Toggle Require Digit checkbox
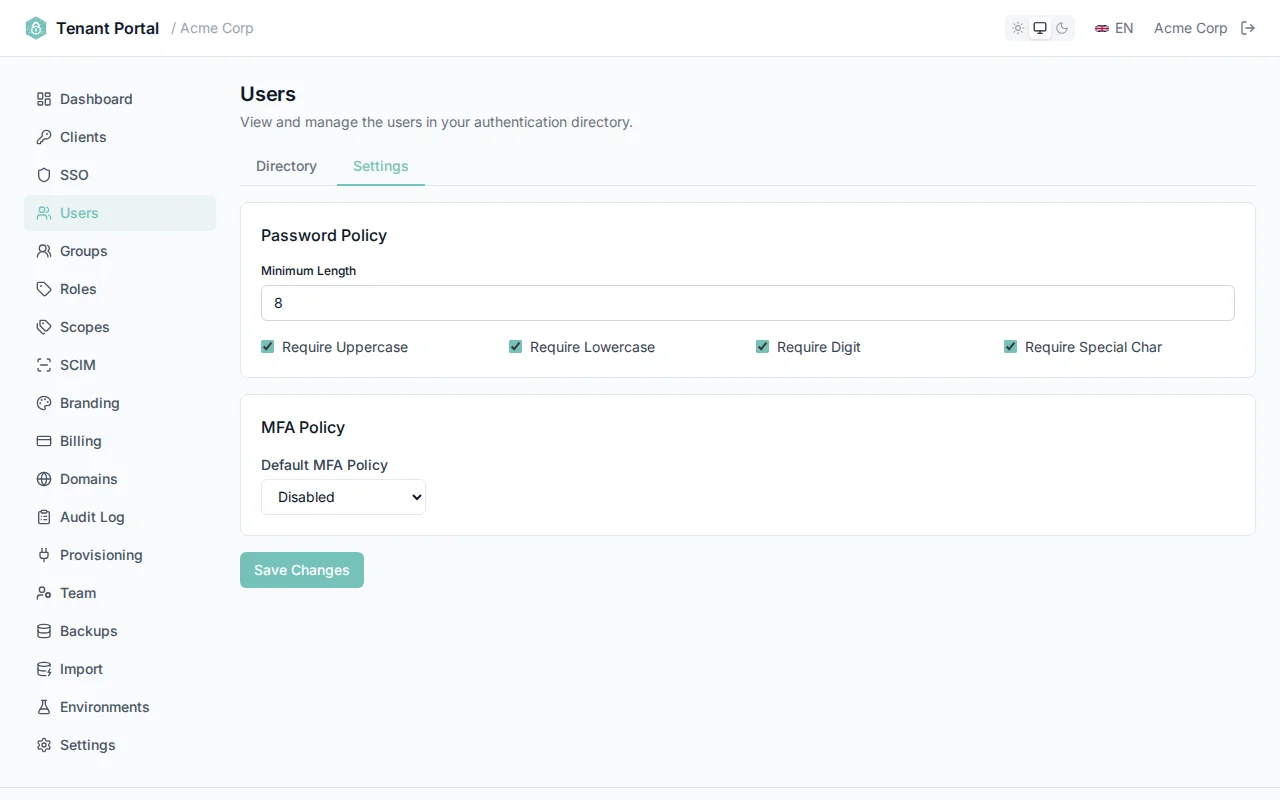Image resolution: width=1280 pixels, height=800 pixels. coord(762,346)
